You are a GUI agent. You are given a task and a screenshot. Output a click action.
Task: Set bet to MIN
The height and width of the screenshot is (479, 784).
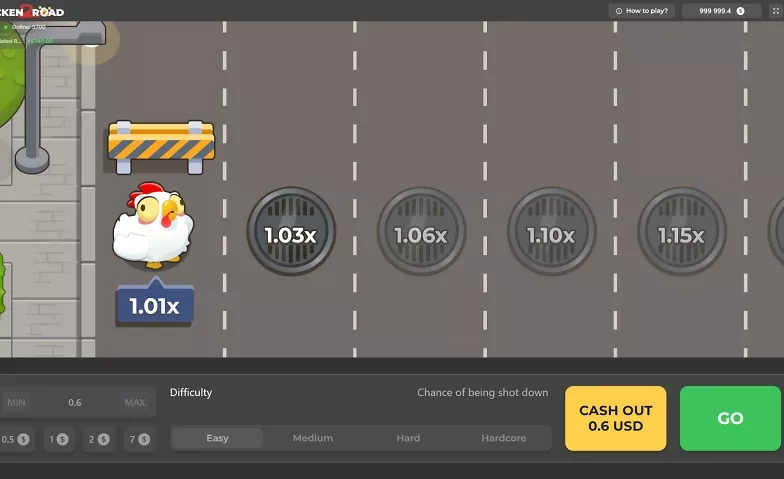click(16, 402)
